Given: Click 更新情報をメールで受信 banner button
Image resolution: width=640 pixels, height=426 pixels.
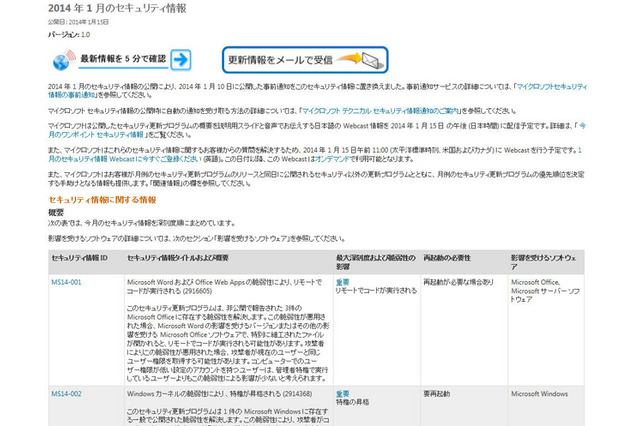Looking at the screenshot, I should [x=305, y=60].
